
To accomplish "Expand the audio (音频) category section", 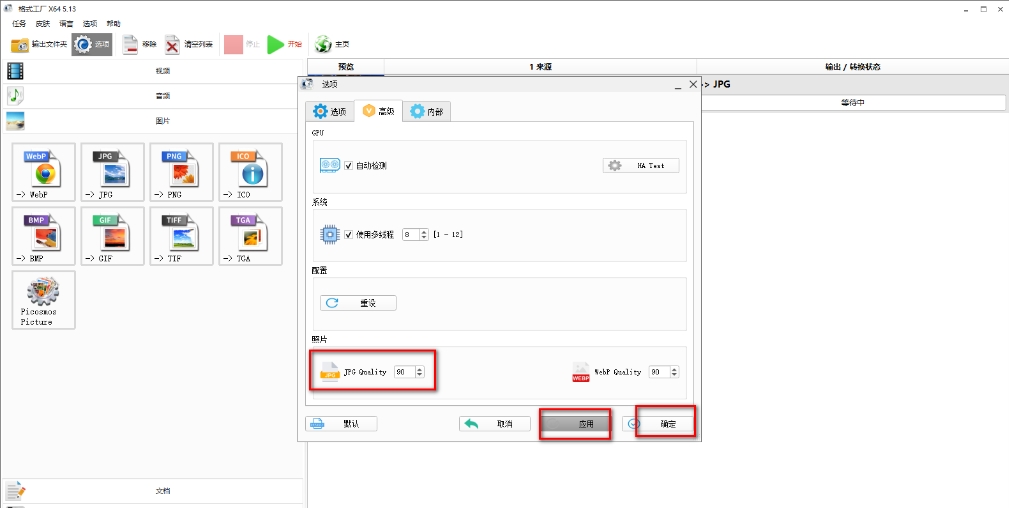I will (x=162, y=96).
